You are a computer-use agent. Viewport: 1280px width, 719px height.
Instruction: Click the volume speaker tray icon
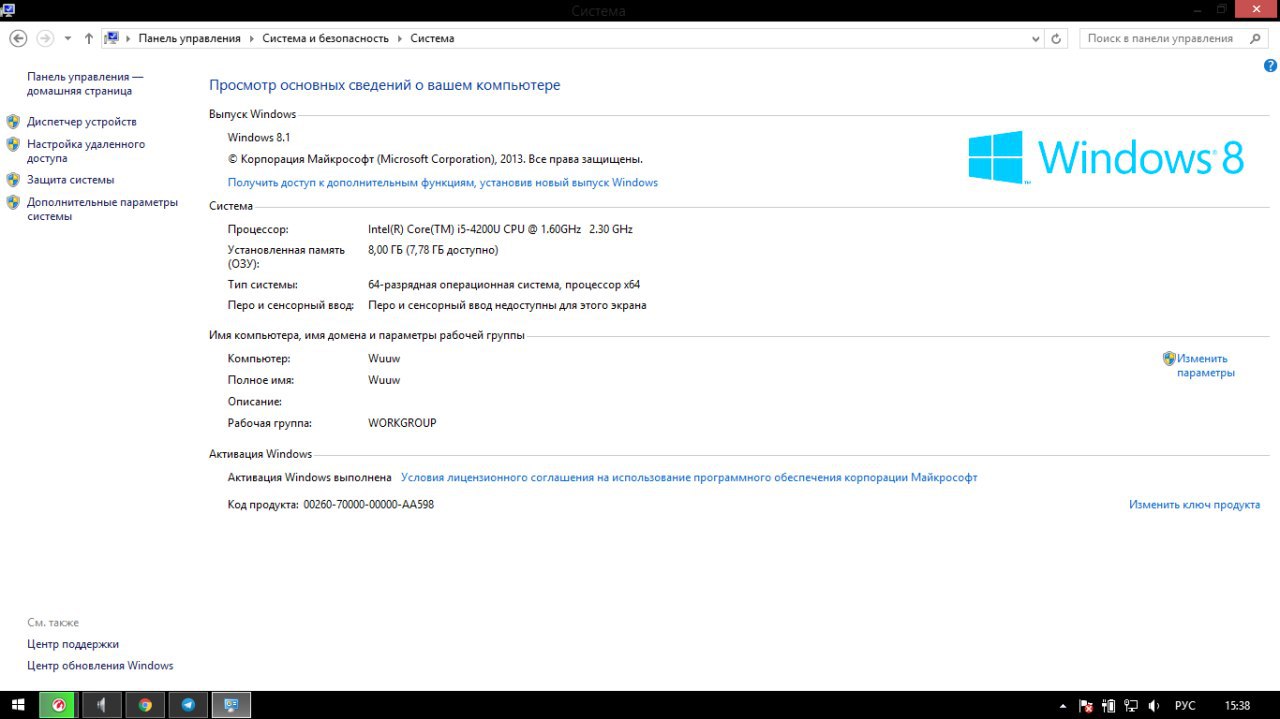point(1155,706)
